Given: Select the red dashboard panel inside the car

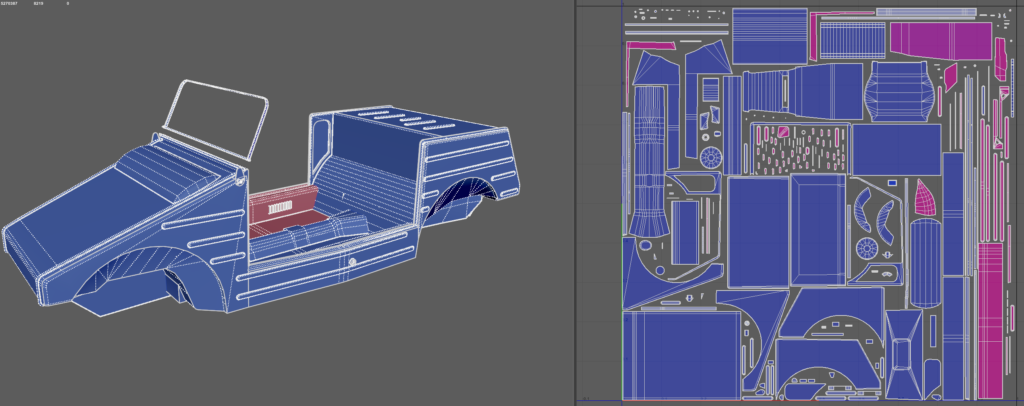Looking at the screenshot, I should (280, 204).
